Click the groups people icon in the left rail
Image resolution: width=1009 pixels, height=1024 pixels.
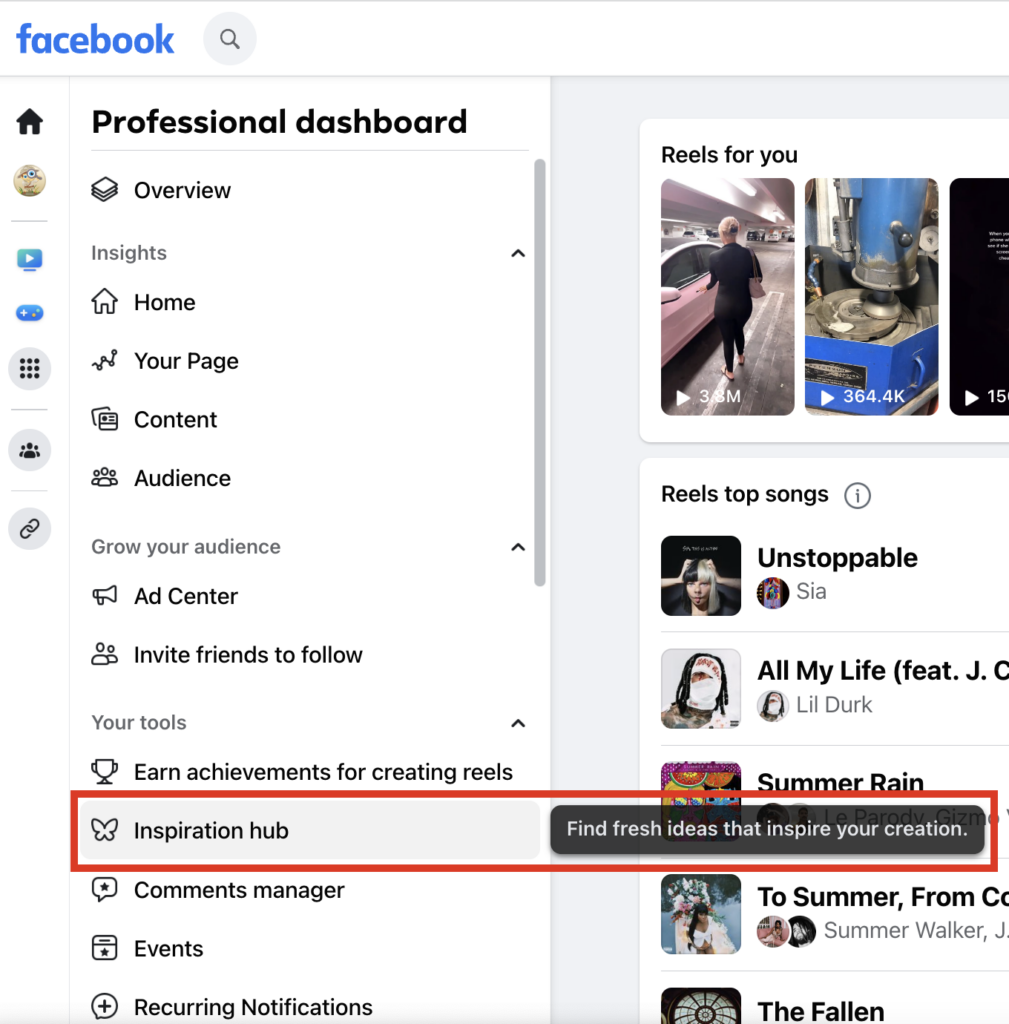pyautogui.click(x=29, y=450)
